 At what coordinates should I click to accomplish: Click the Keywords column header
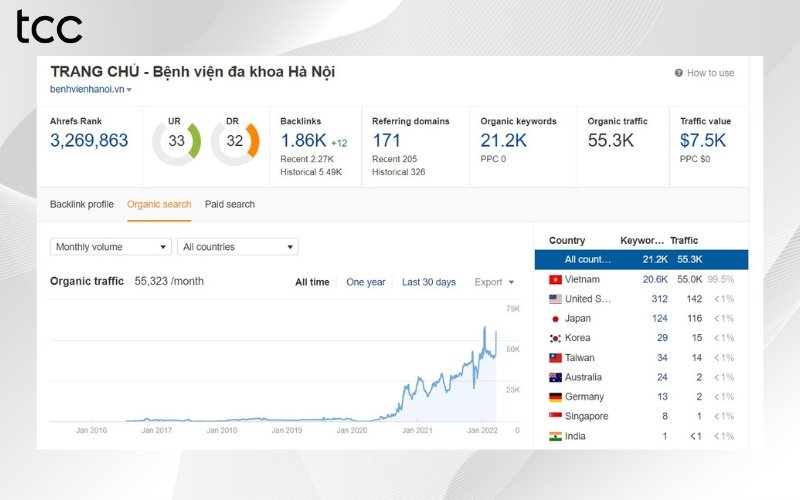point(642,241)
